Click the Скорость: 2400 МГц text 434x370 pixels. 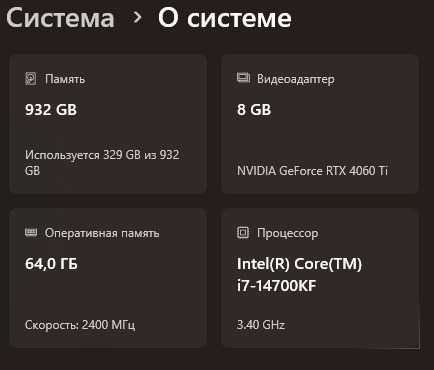[x=80, y=325]
